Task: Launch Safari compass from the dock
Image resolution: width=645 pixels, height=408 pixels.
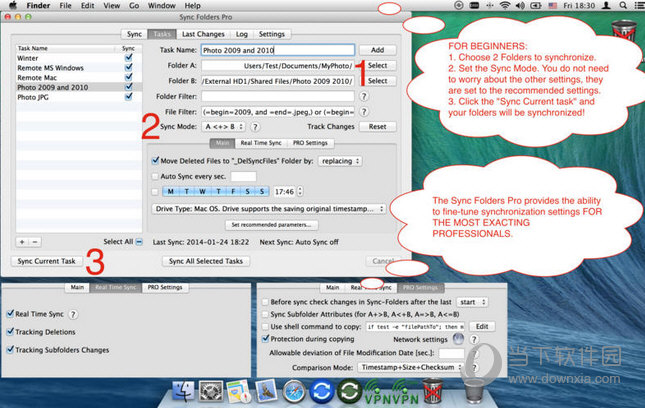Action: [x=294, y=391]
